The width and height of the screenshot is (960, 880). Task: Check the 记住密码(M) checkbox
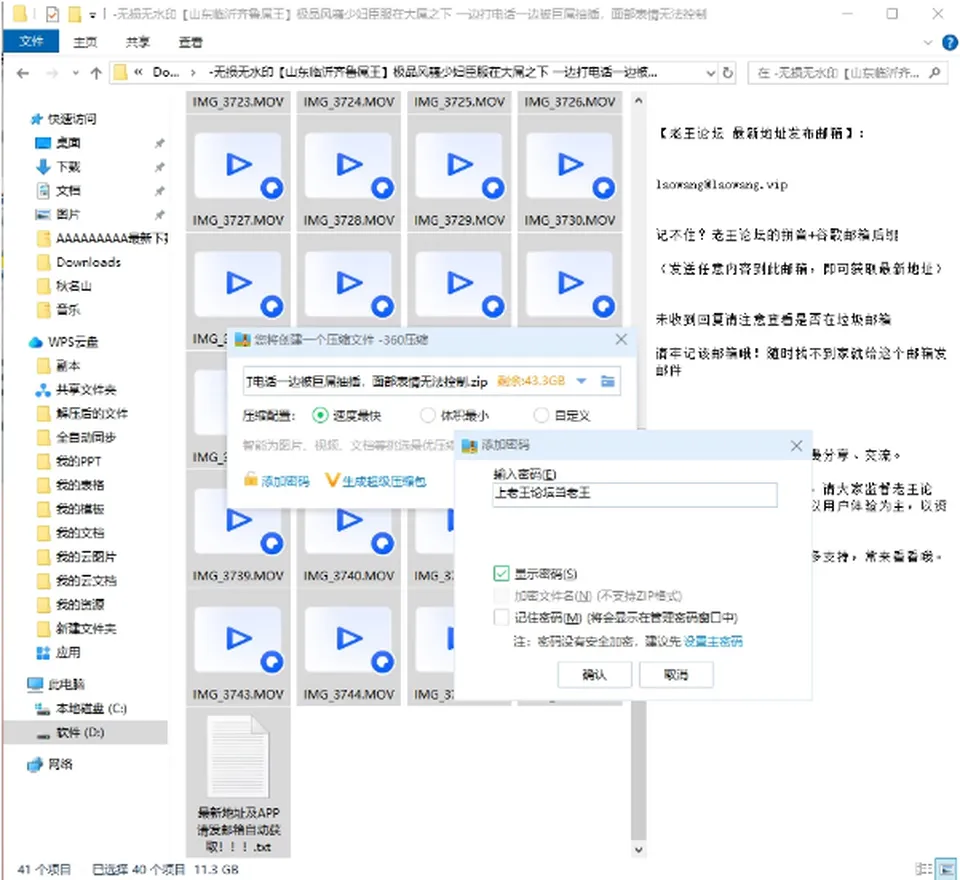[x=501, y=617]
